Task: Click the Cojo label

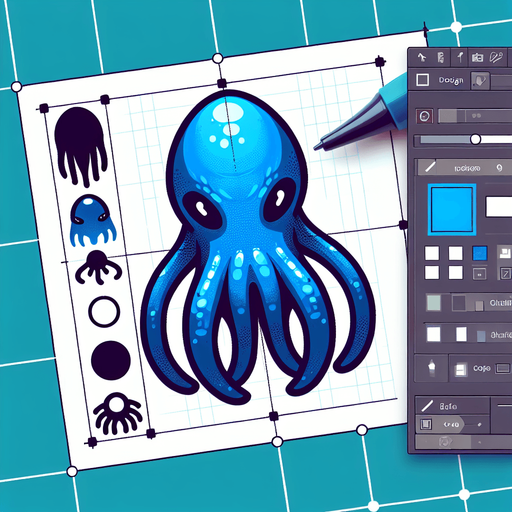Action: (481, 368)
